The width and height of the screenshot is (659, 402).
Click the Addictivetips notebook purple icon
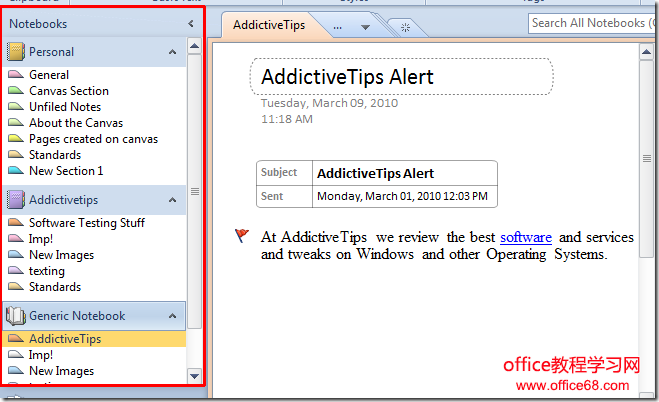pyautogui.click(x=16, y=200)
